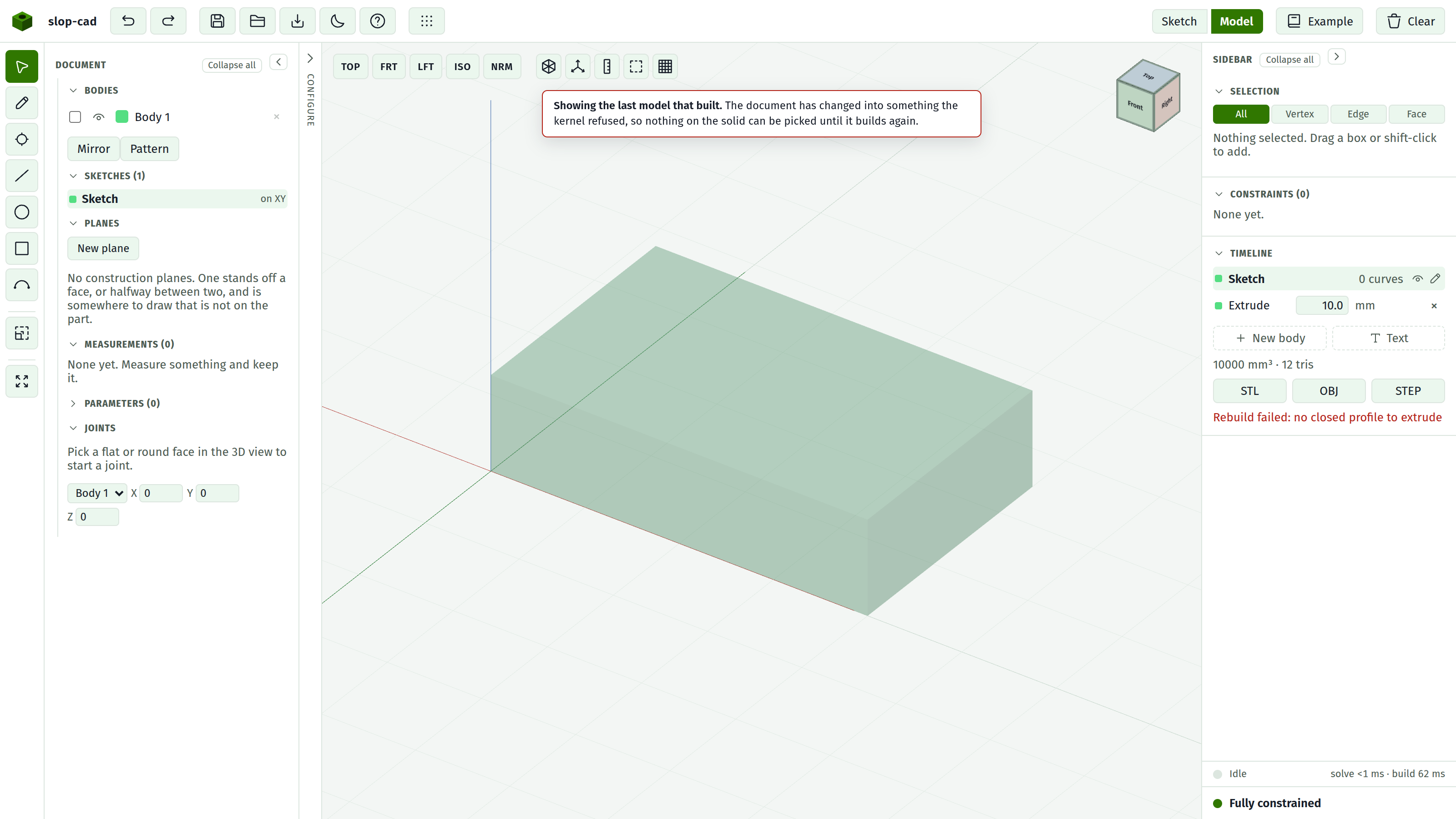Screen dimensions: 1456x819
Task: Collapse the Measurements (0) section
Action: [73, 344]
